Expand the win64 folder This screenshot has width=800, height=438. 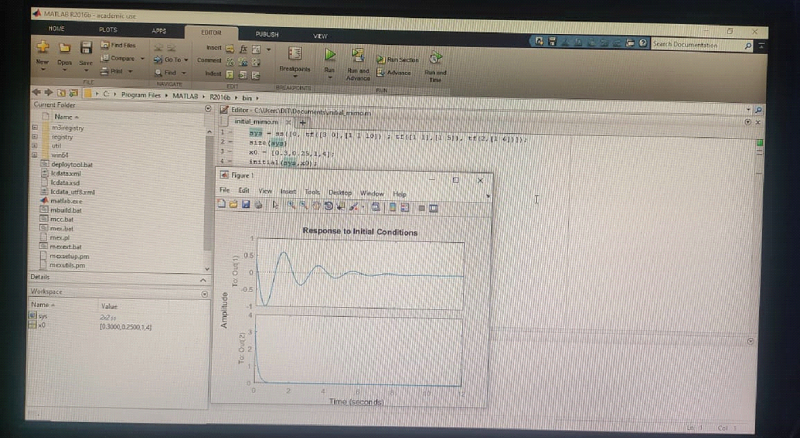coord(35,154)
